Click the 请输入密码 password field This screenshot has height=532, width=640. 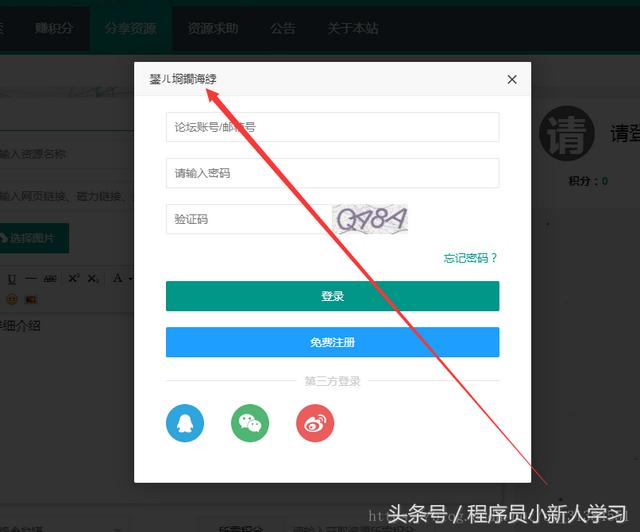click(x=332, y=173)
